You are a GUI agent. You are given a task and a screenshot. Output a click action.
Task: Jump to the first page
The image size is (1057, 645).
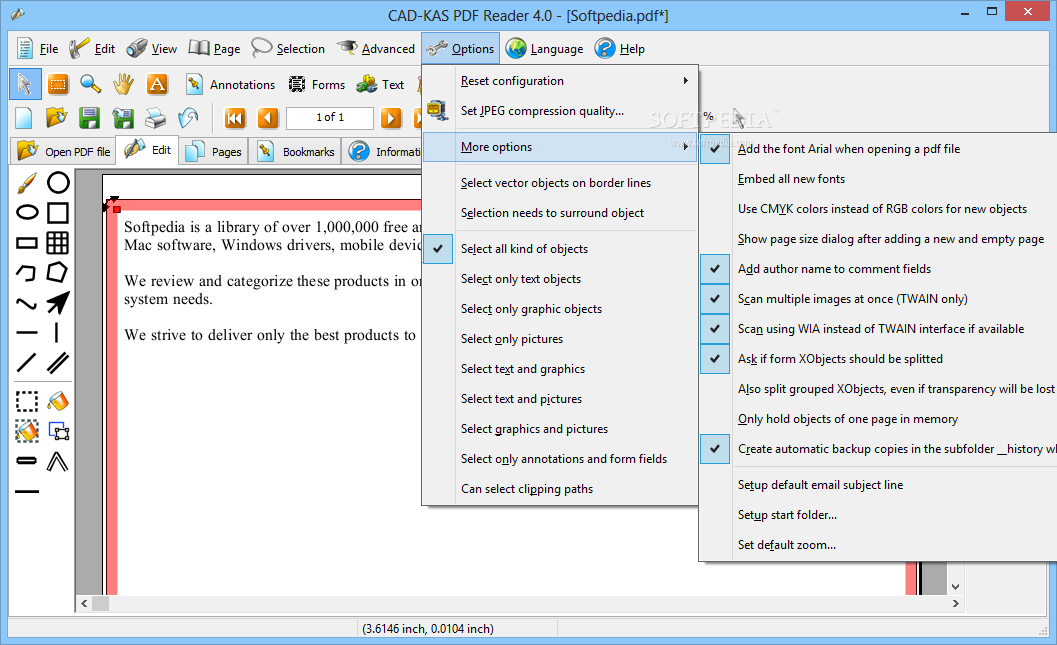pos(235,119)
